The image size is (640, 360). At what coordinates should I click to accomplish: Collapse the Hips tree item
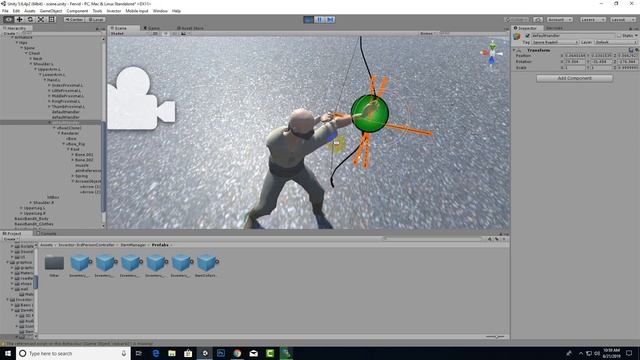(17, 42)
